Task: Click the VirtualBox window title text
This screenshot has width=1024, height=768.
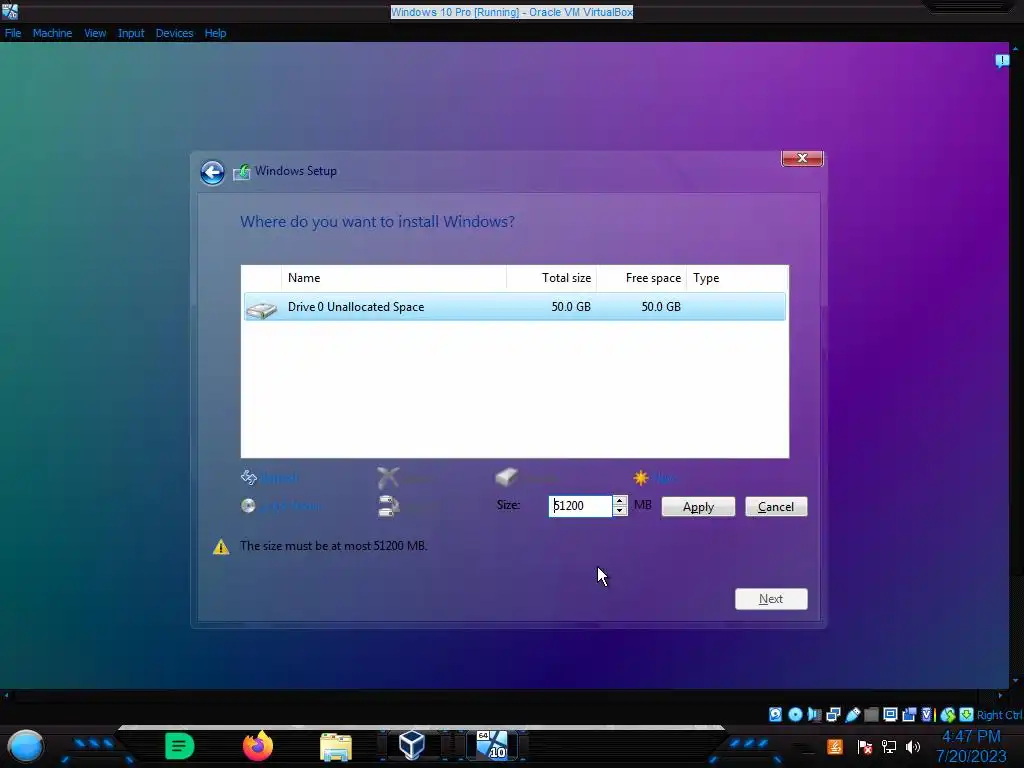Action: 512,12
